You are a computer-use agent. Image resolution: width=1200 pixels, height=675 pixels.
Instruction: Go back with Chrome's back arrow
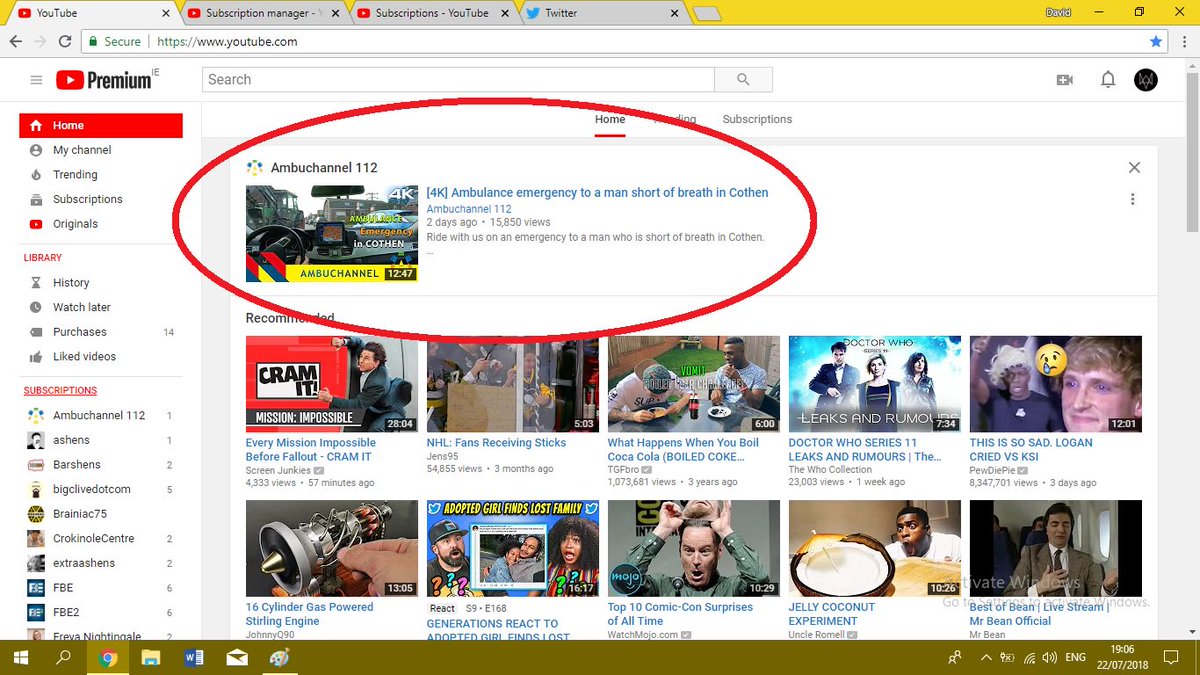15,42
